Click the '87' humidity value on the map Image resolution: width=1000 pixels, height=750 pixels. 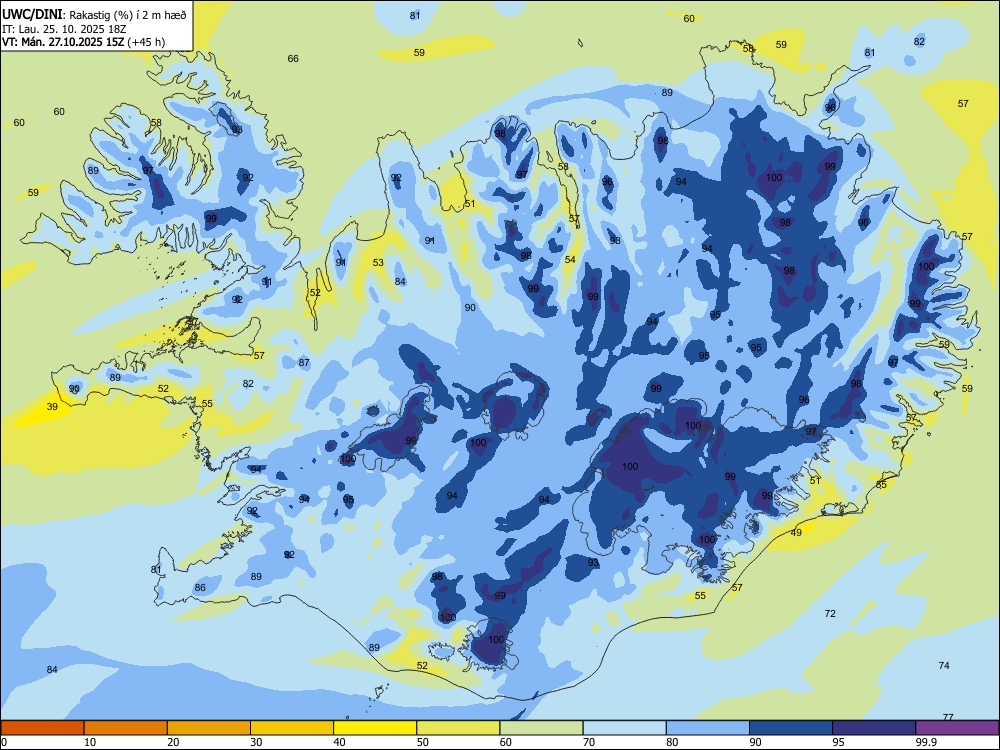(304, 362)
